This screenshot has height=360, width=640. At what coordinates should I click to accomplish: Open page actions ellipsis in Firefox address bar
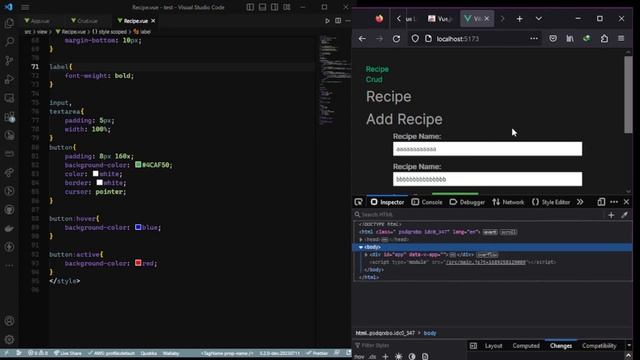pos(534,38)
